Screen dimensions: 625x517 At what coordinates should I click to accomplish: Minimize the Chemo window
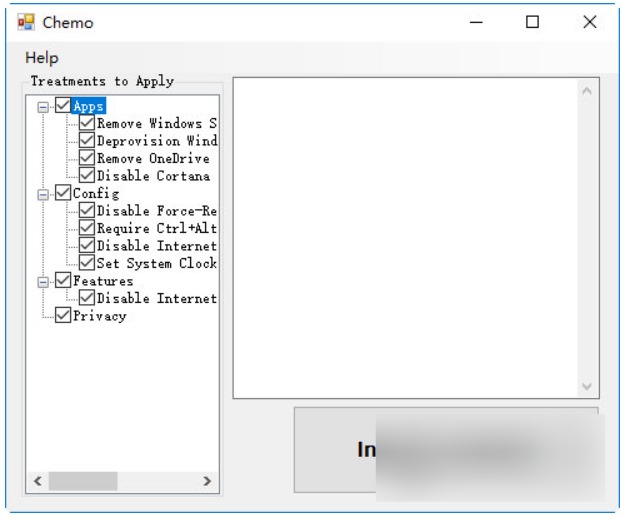(476, 22)
